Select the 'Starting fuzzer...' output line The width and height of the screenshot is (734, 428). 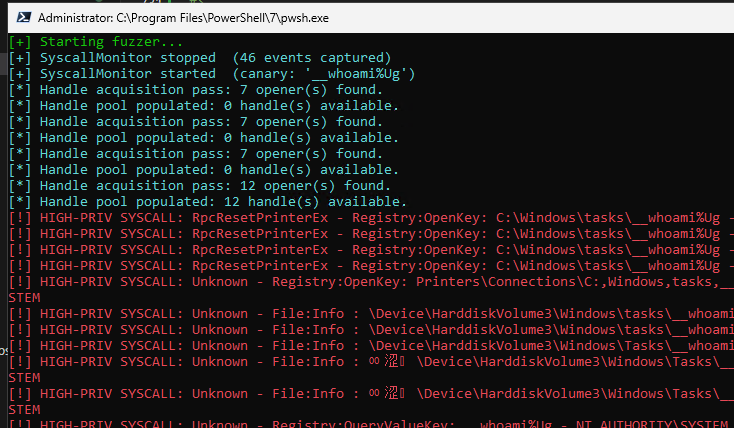(x=96, y=42)
